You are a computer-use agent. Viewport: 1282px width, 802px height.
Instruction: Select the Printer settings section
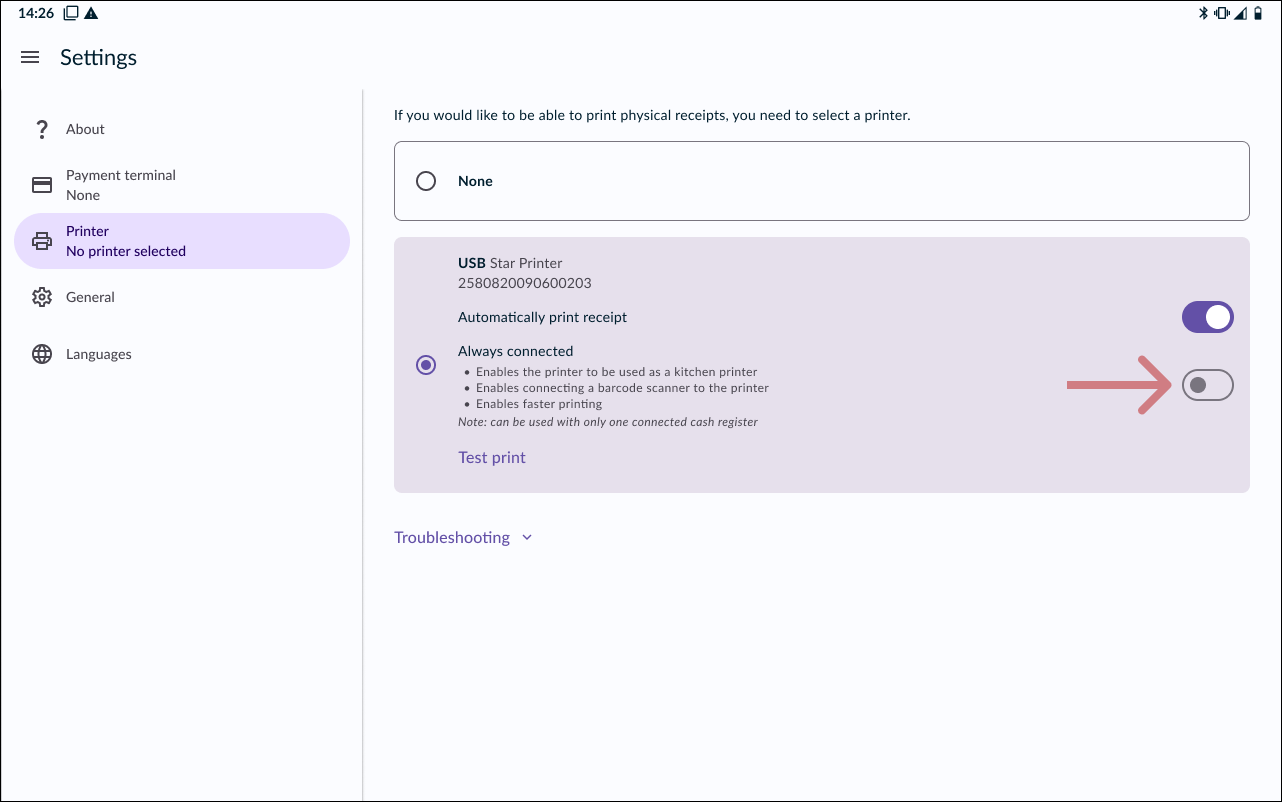(182, 241)
